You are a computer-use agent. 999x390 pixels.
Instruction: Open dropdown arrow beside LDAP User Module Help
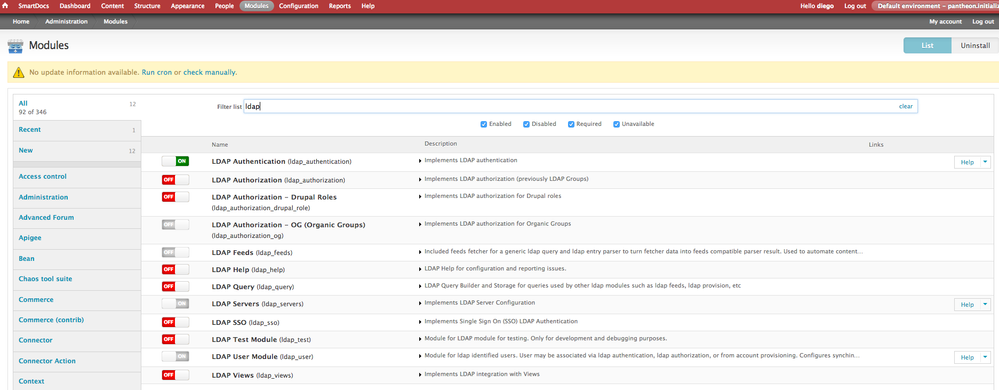(x=986, y=358)
